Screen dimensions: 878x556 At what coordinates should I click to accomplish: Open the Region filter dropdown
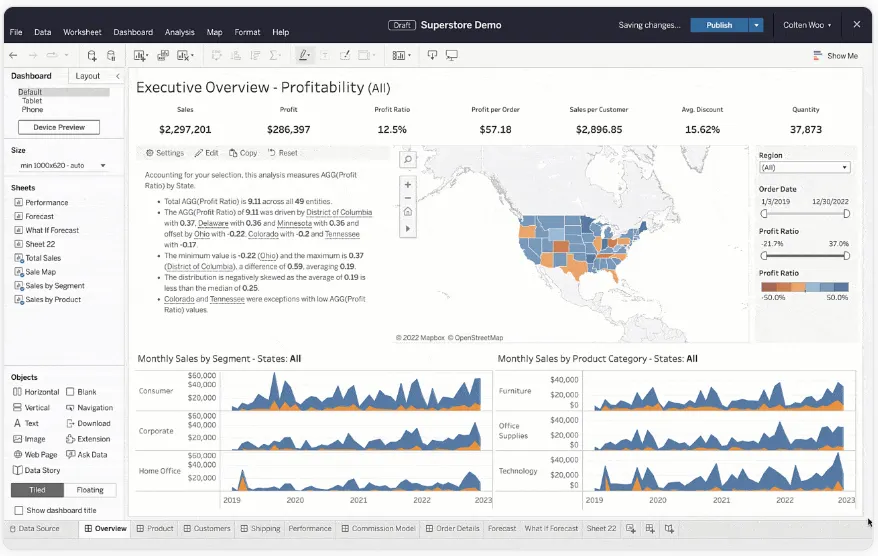(804, 168)
